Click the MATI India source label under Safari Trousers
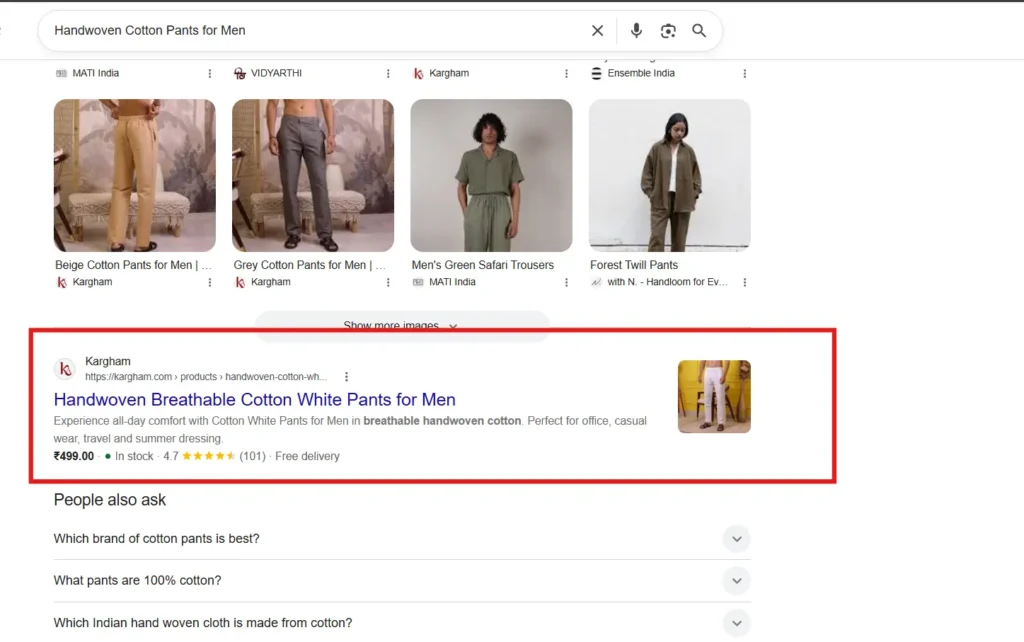 [452, 282]
